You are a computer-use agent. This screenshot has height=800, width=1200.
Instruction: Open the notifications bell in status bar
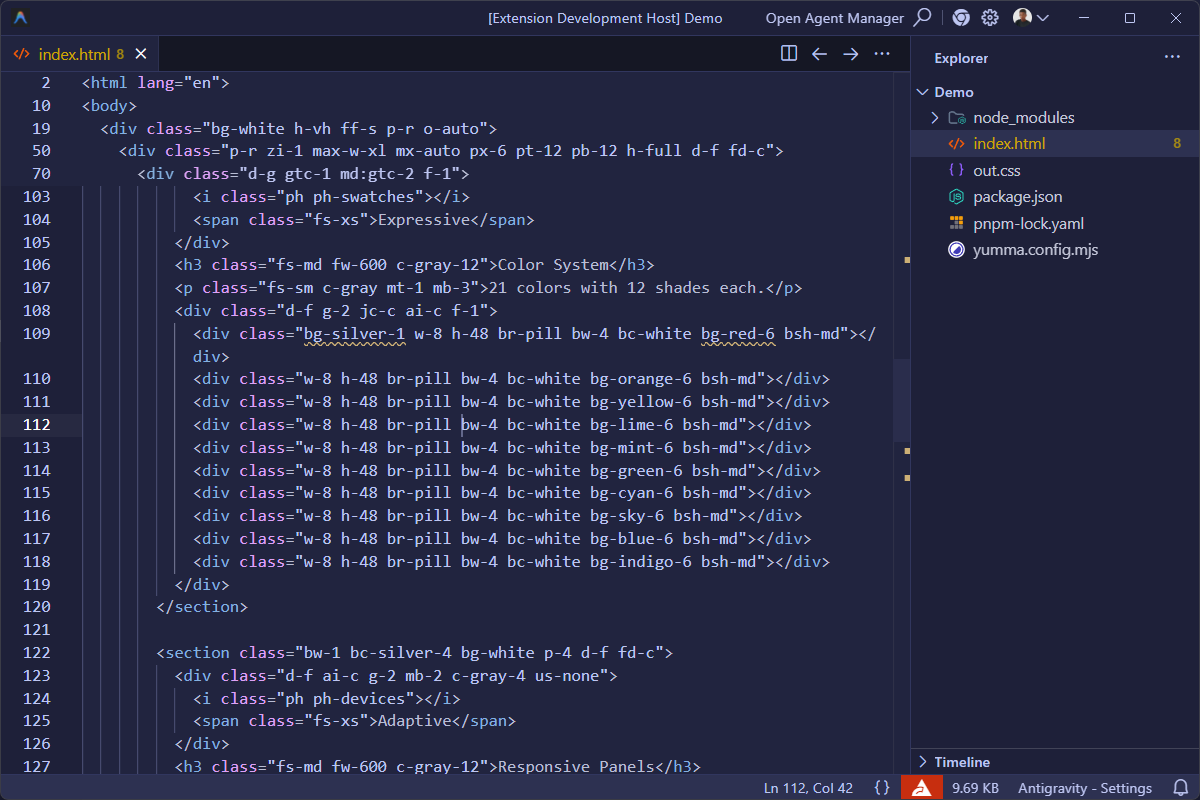click(x=1178, y=788)
